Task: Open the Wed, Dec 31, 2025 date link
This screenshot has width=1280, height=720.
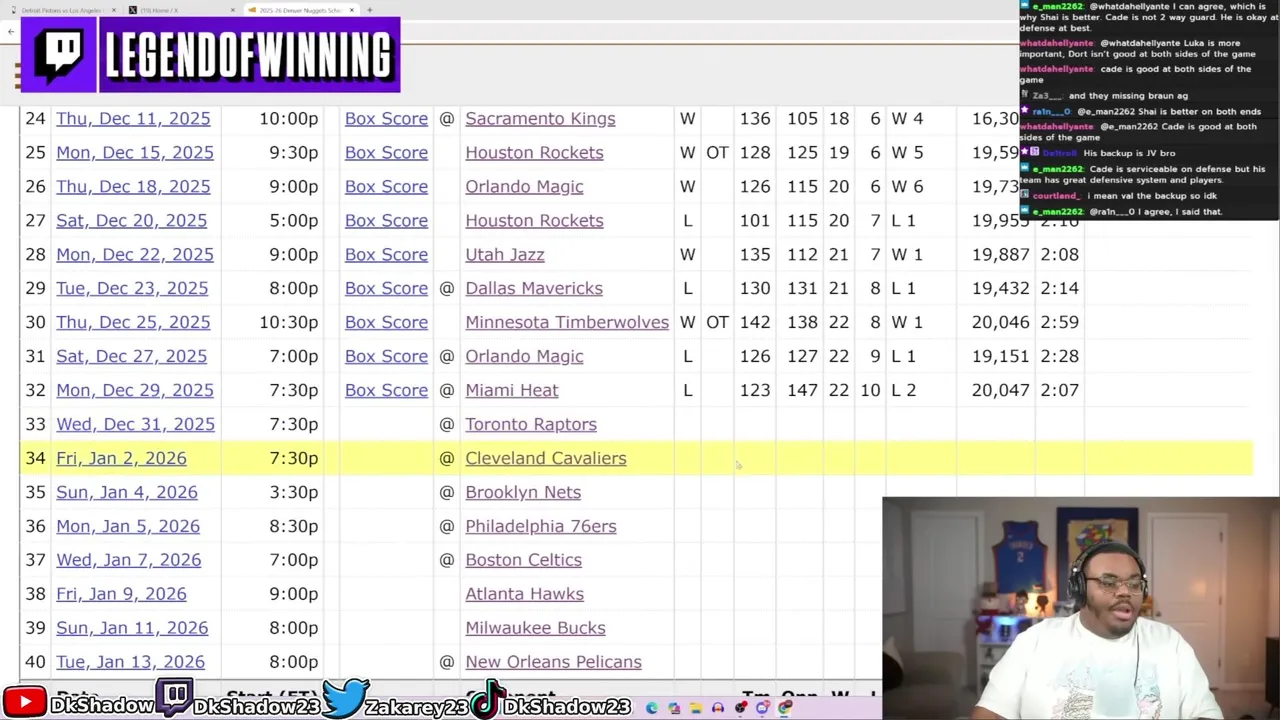Action: 135,425
